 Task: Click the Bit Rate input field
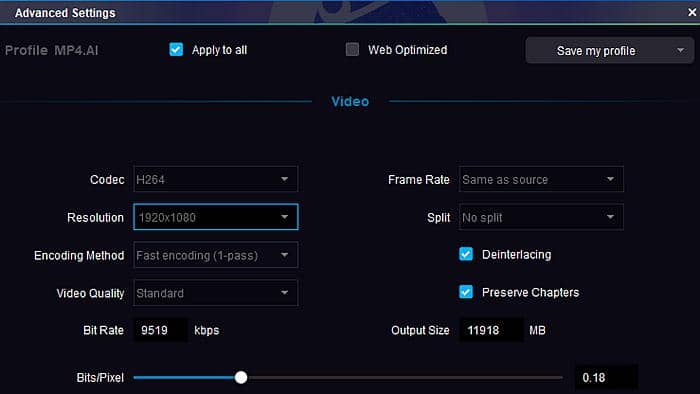point(161,330)
